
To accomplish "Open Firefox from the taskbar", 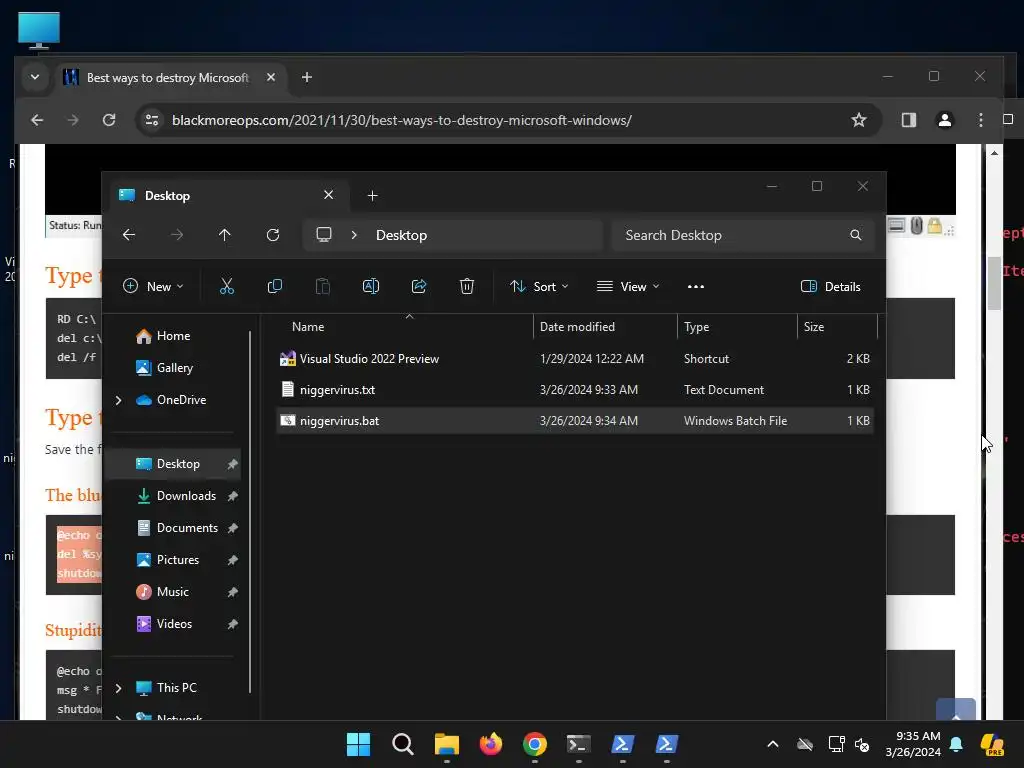I will tap(490, 744).
